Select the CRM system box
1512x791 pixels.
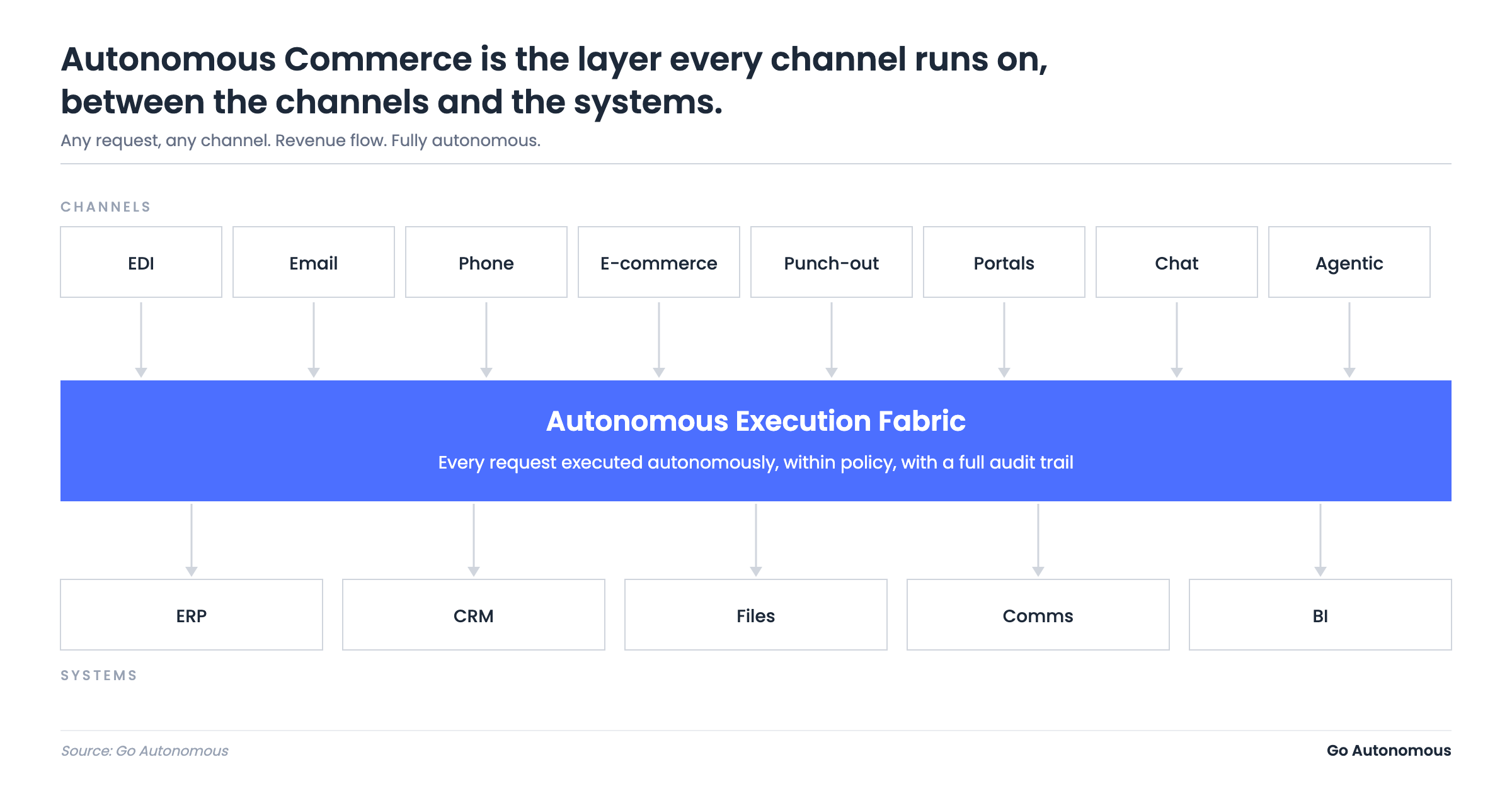click(474, 615)
